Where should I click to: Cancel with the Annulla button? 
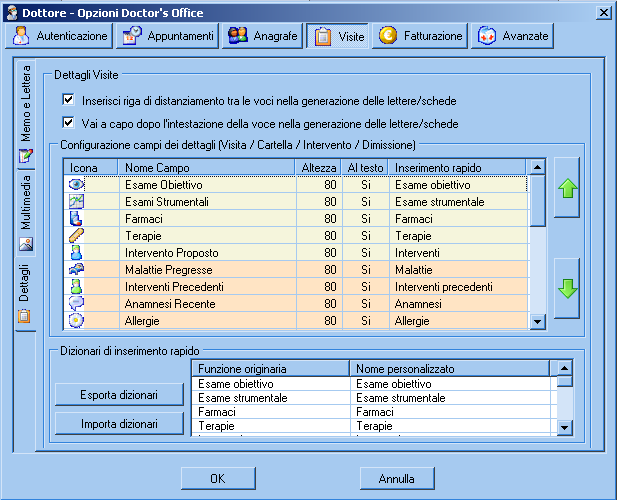[397, 478]
